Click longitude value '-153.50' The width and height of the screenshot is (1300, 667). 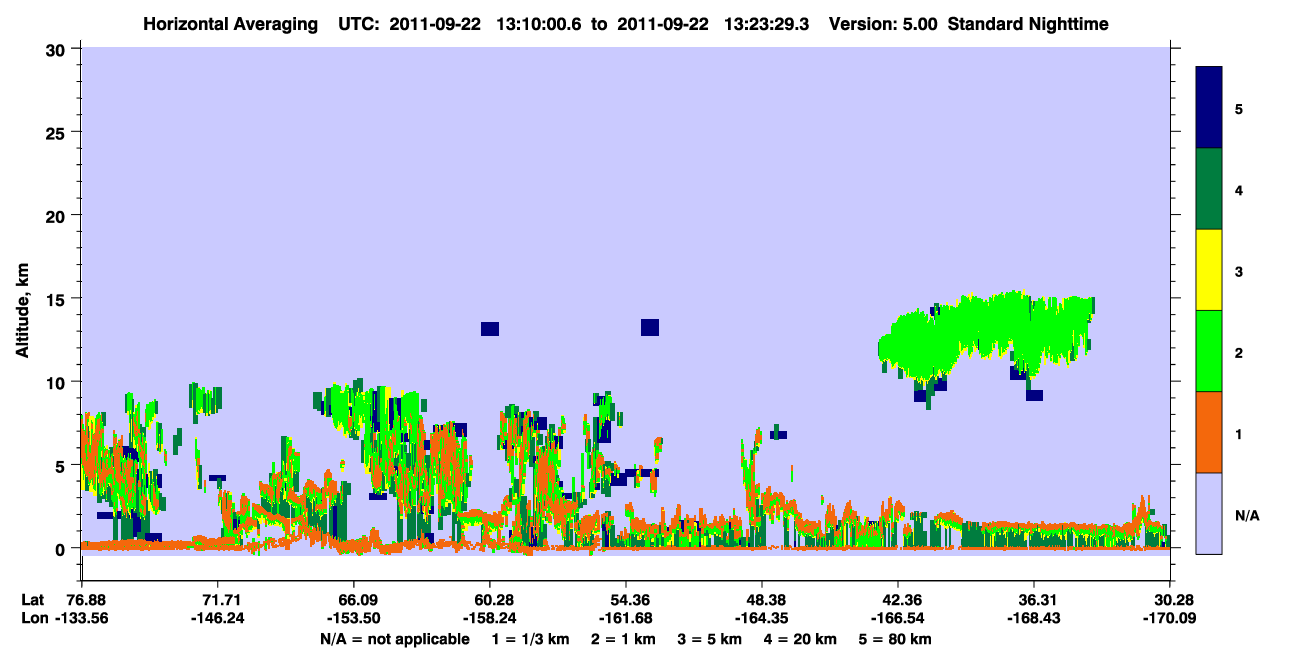(x=354, y=617)
